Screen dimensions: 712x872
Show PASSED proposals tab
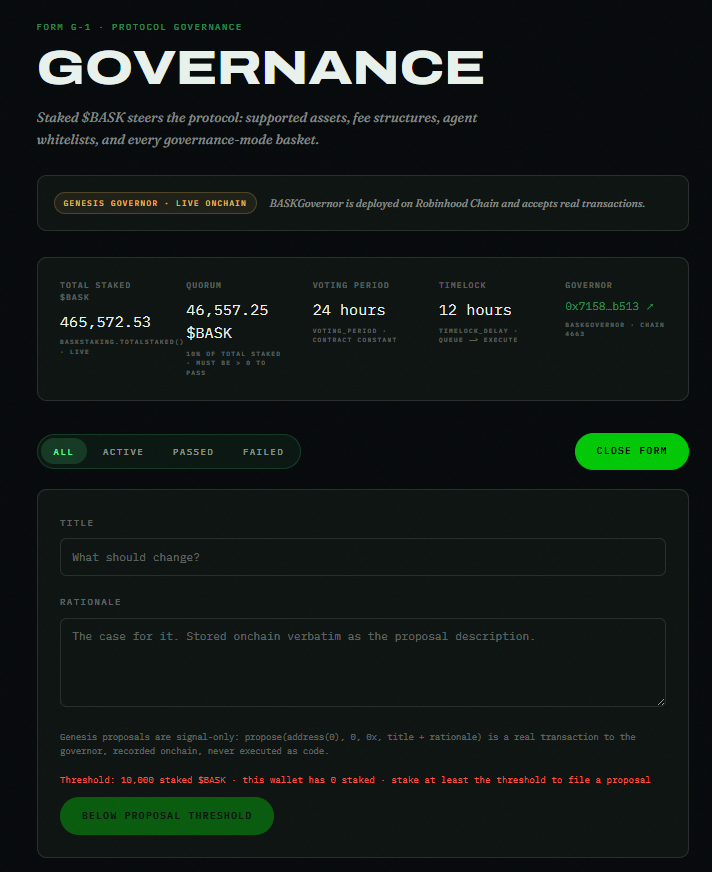coord(193,452)
